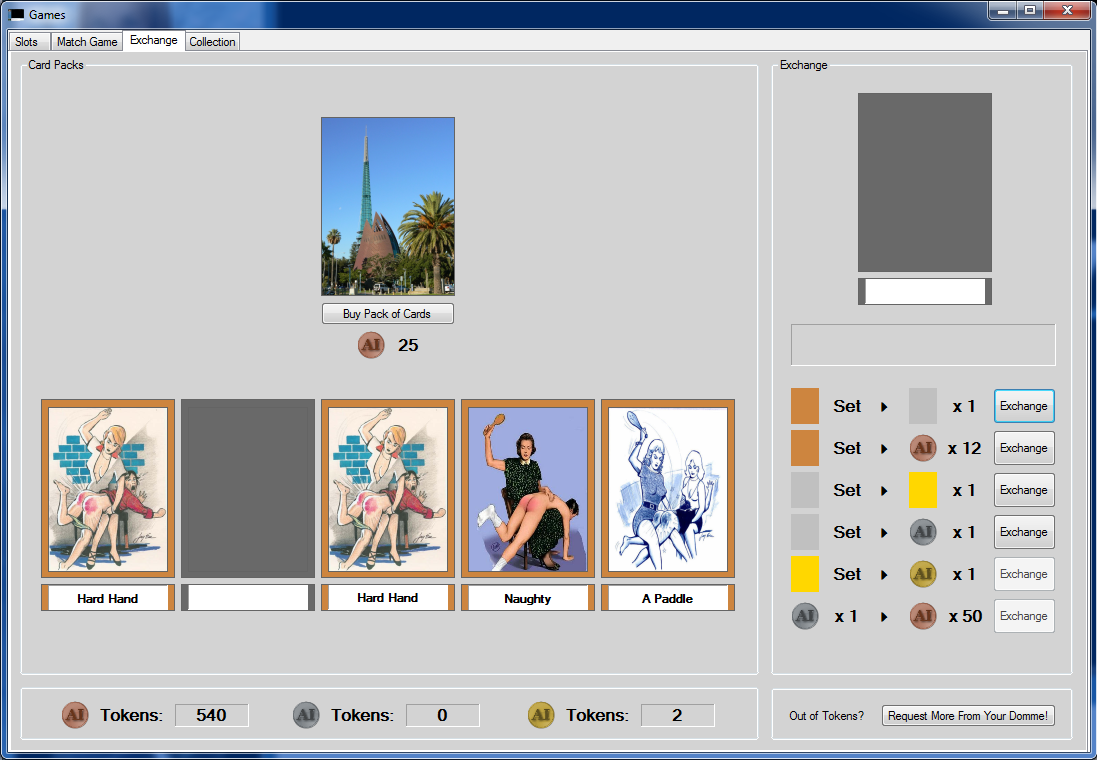Select the Exchange tab
Screen dimensions: 1097x760
click(x=154, y=40)
